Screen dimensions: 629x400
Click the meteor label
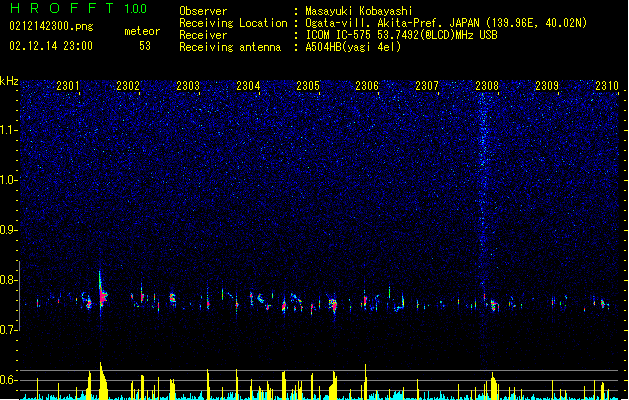click(x=142, y=31)
